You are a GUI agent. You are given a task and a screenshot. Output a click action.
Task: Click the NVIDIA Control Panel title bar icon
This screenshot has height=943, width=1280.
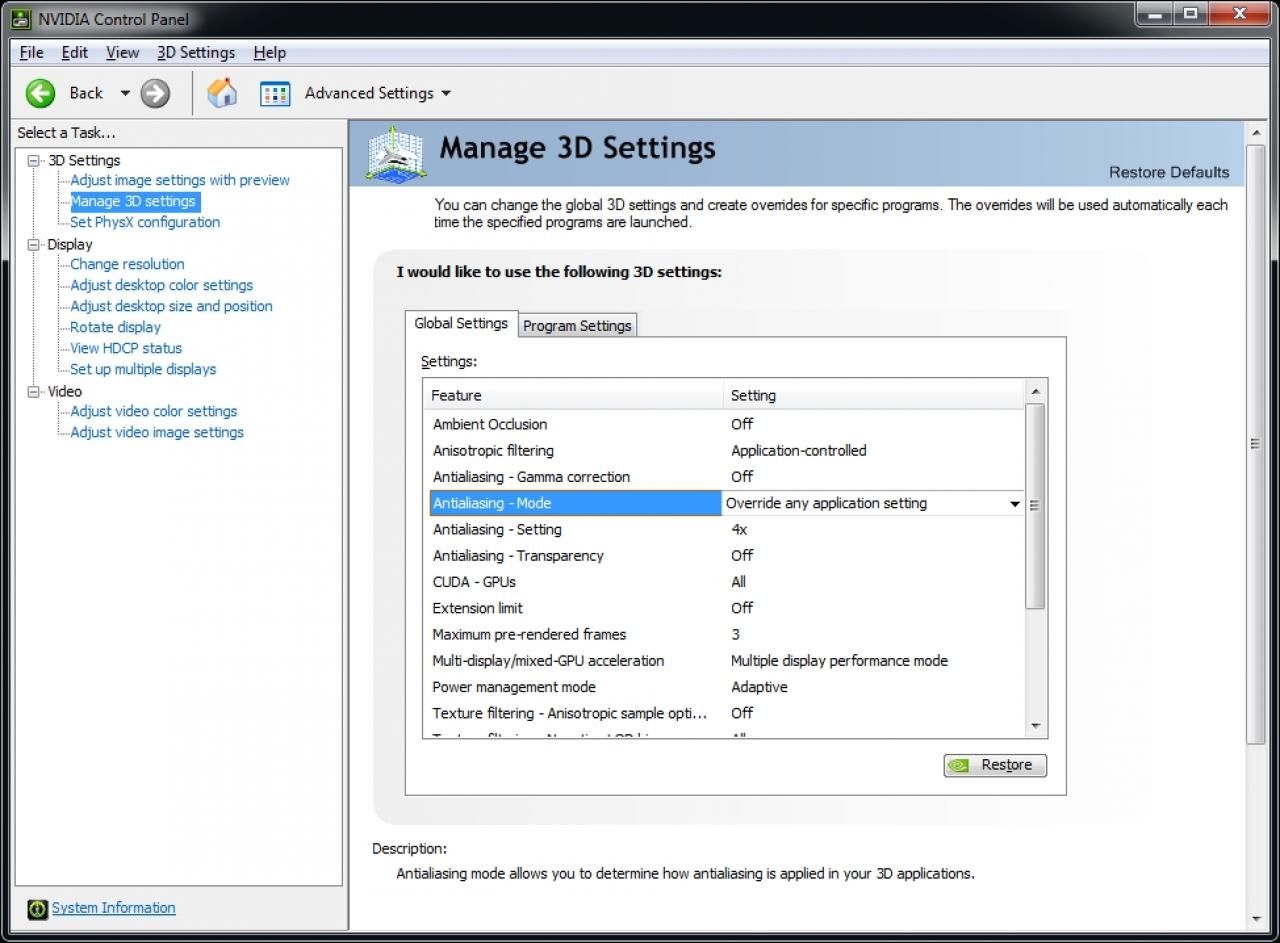20,18
